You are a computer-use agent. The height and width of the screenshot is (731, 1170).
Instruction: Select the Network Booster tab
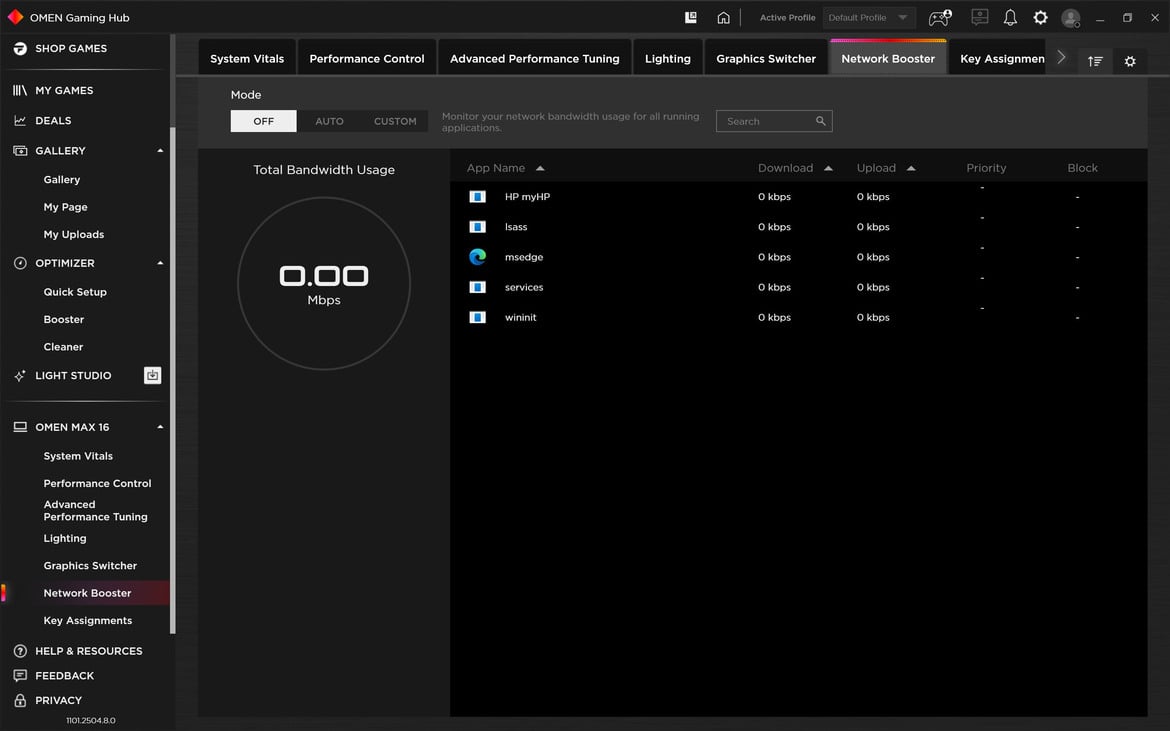888,58
